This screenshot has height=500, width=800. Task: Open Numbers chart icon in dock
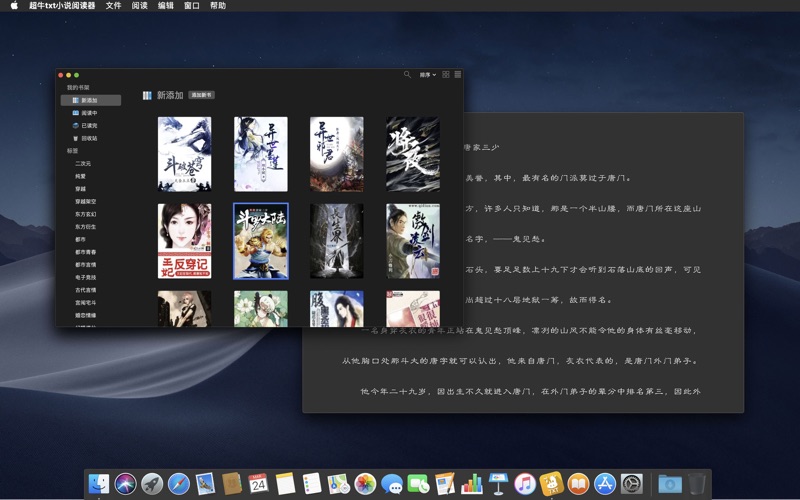[471, 484]
